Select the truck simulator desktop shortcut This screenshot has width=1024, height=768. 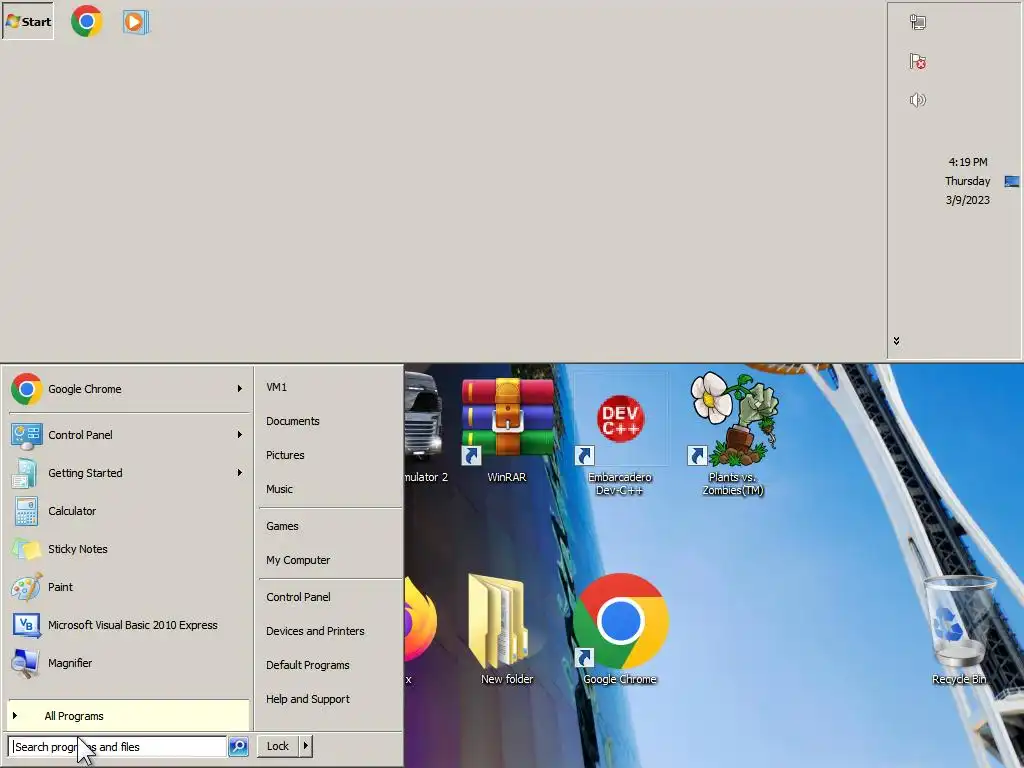(426, 428)
